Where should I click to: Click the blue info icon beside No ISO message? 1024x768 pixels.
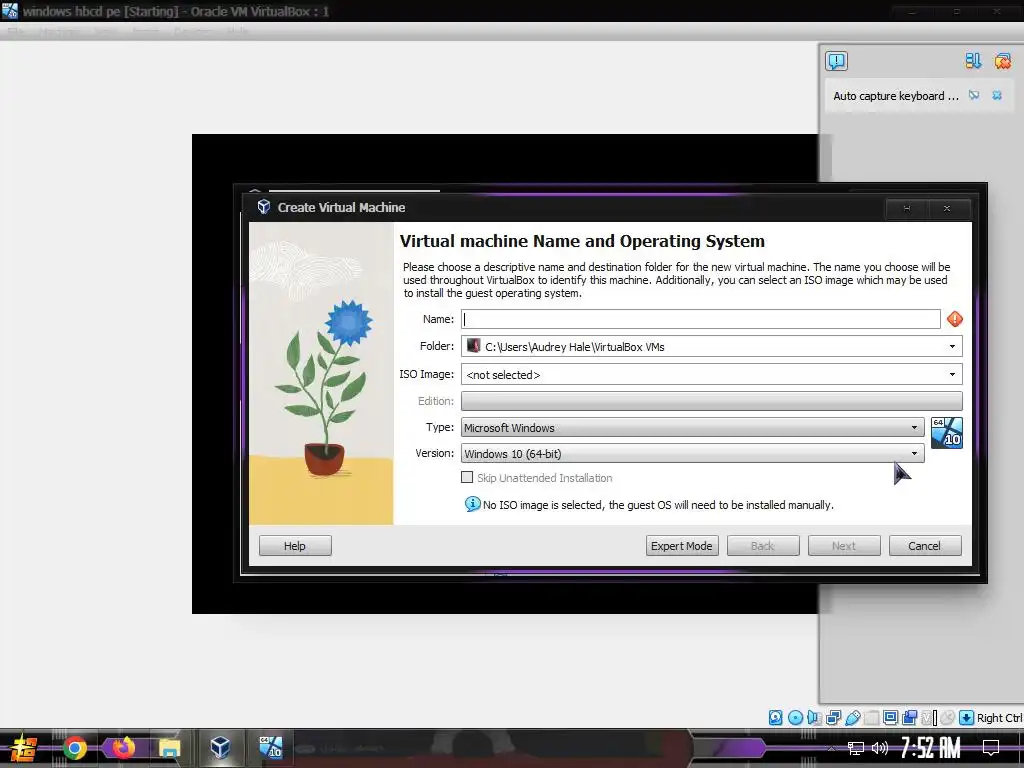(472, 504)
